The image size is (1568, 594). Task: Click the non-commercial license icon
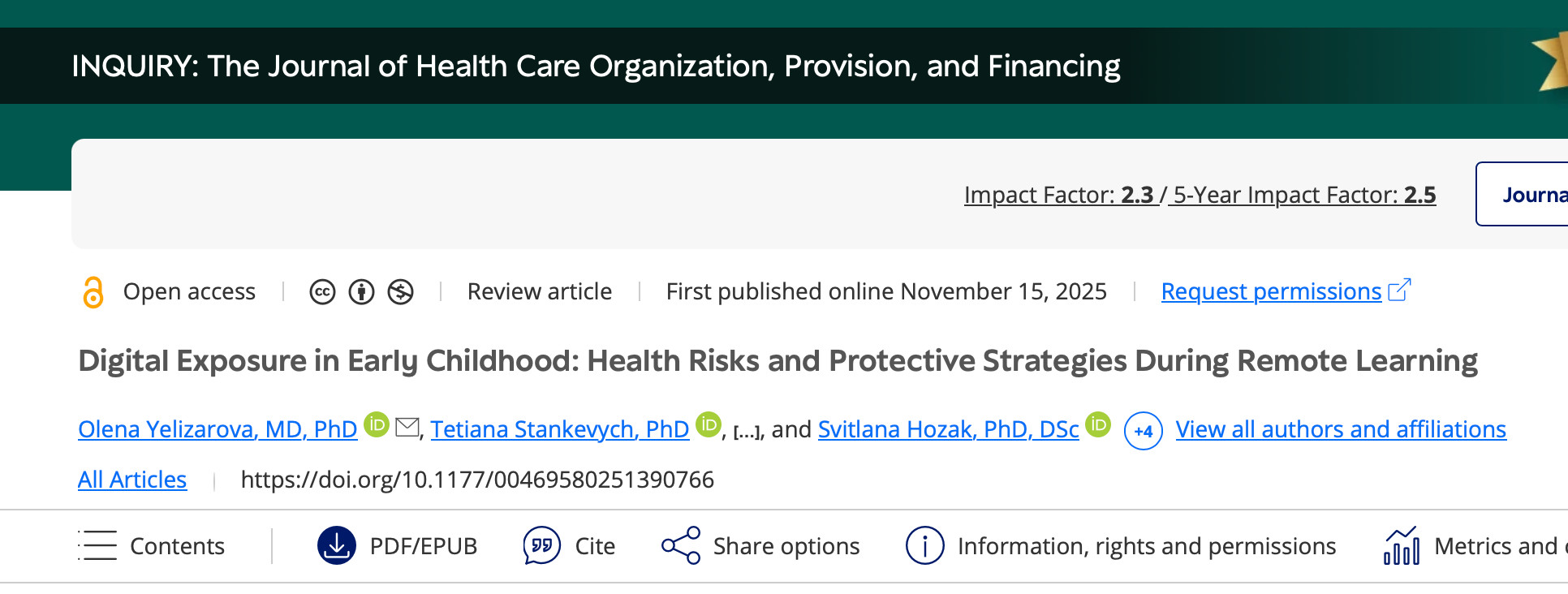click(400, 292)
